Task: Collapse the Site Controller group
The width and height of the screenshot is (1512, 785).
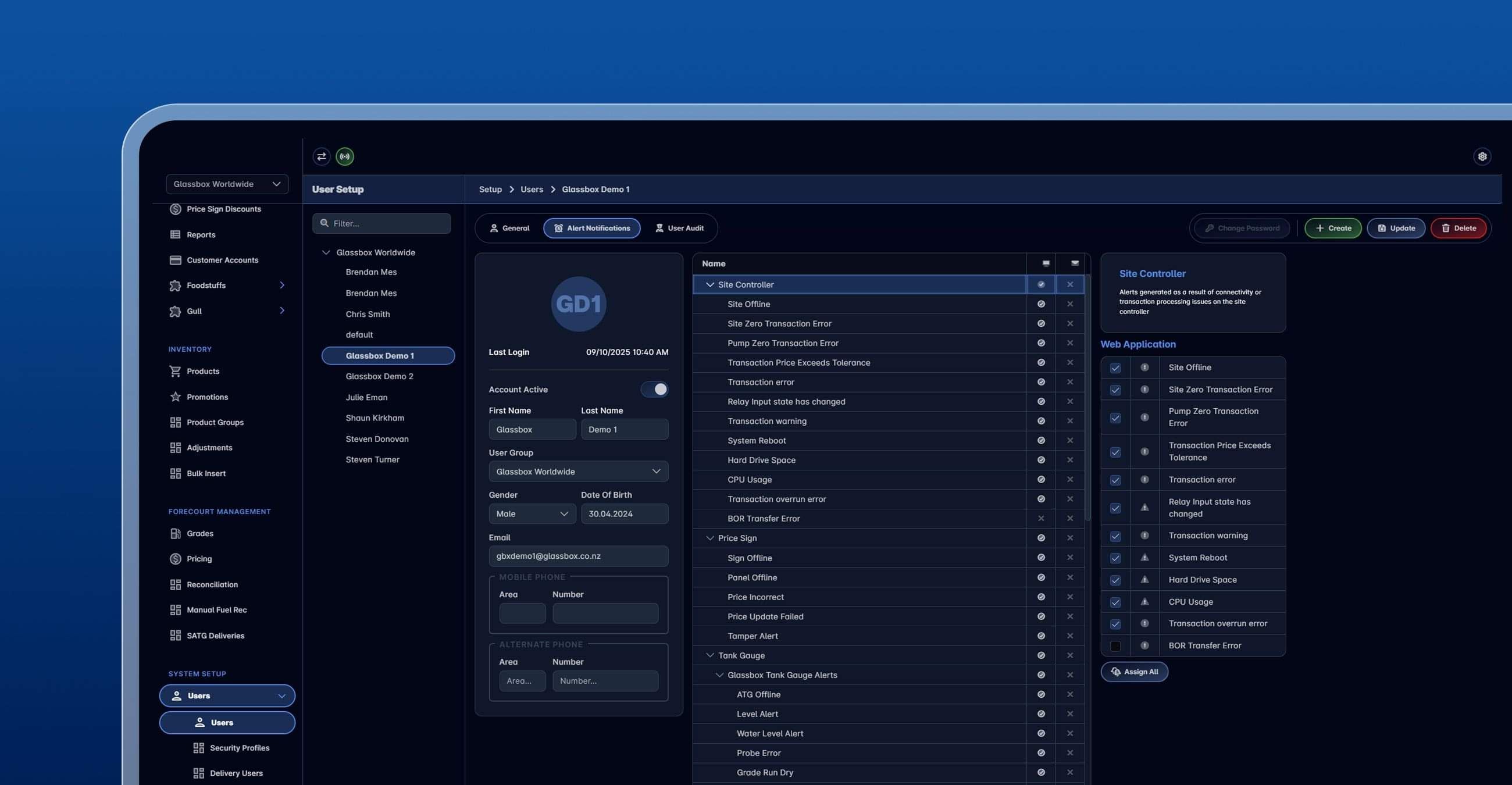Action: [709, 284]
